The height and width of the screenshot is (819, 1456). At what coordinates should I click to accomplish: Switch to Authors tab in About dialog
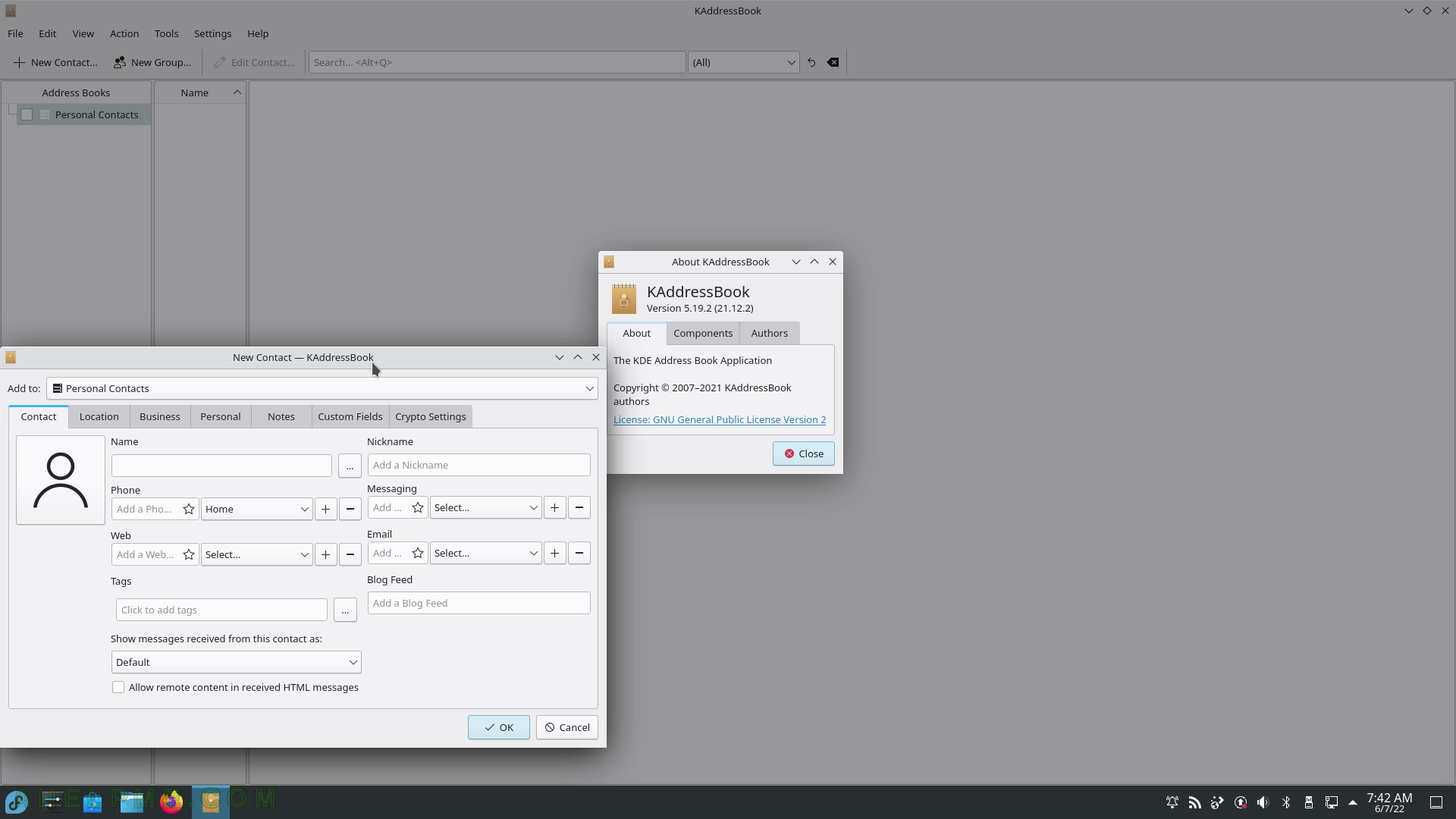pyautogui.click(x=769, y=333)
